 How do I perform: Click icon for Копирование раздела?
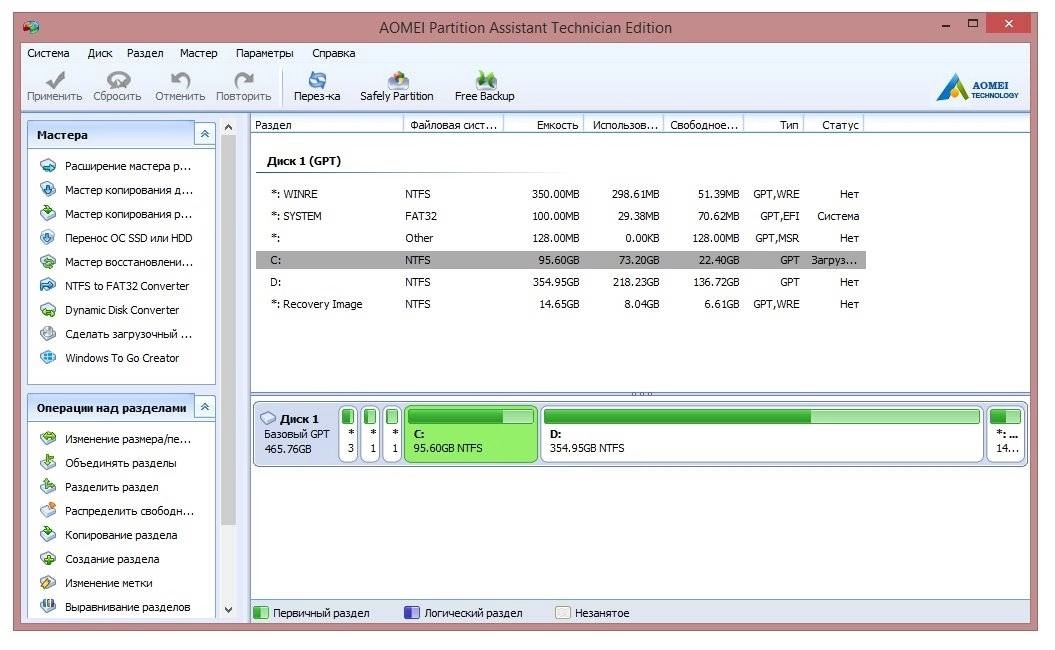(x=48, y=535)
